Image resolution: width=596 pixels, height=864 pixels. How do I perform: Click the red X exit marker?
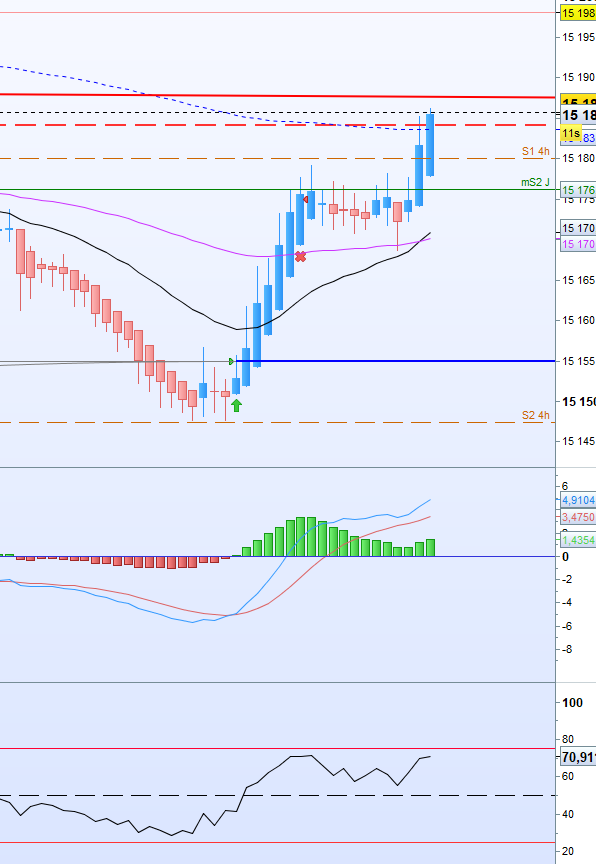(x=300, y=257)
